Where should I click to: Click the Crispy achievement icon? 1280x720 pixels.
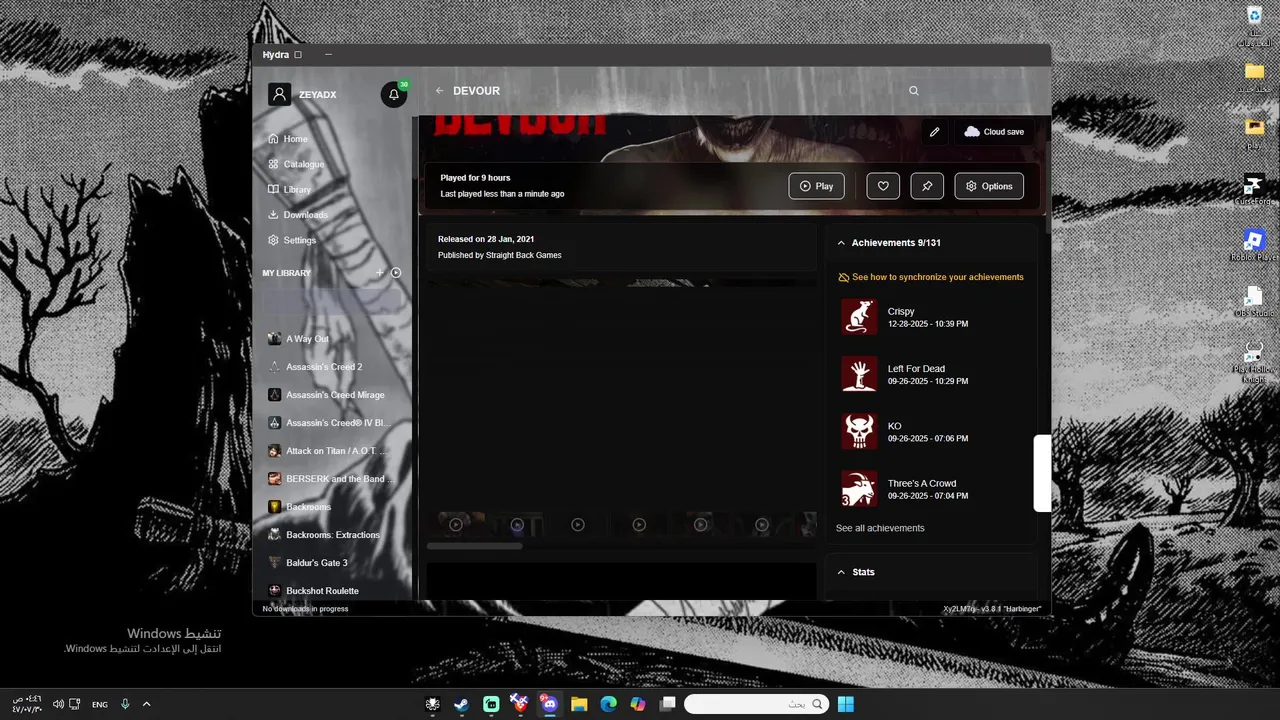coord(859,317)
